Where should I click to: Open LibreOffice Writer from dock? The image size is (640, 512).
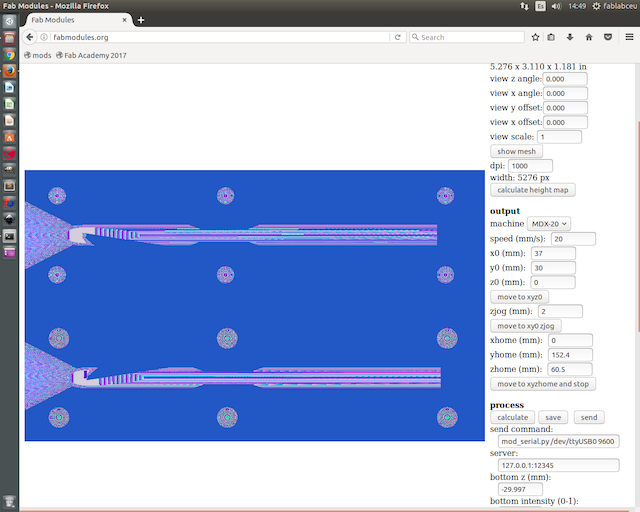tap(9, 88)
